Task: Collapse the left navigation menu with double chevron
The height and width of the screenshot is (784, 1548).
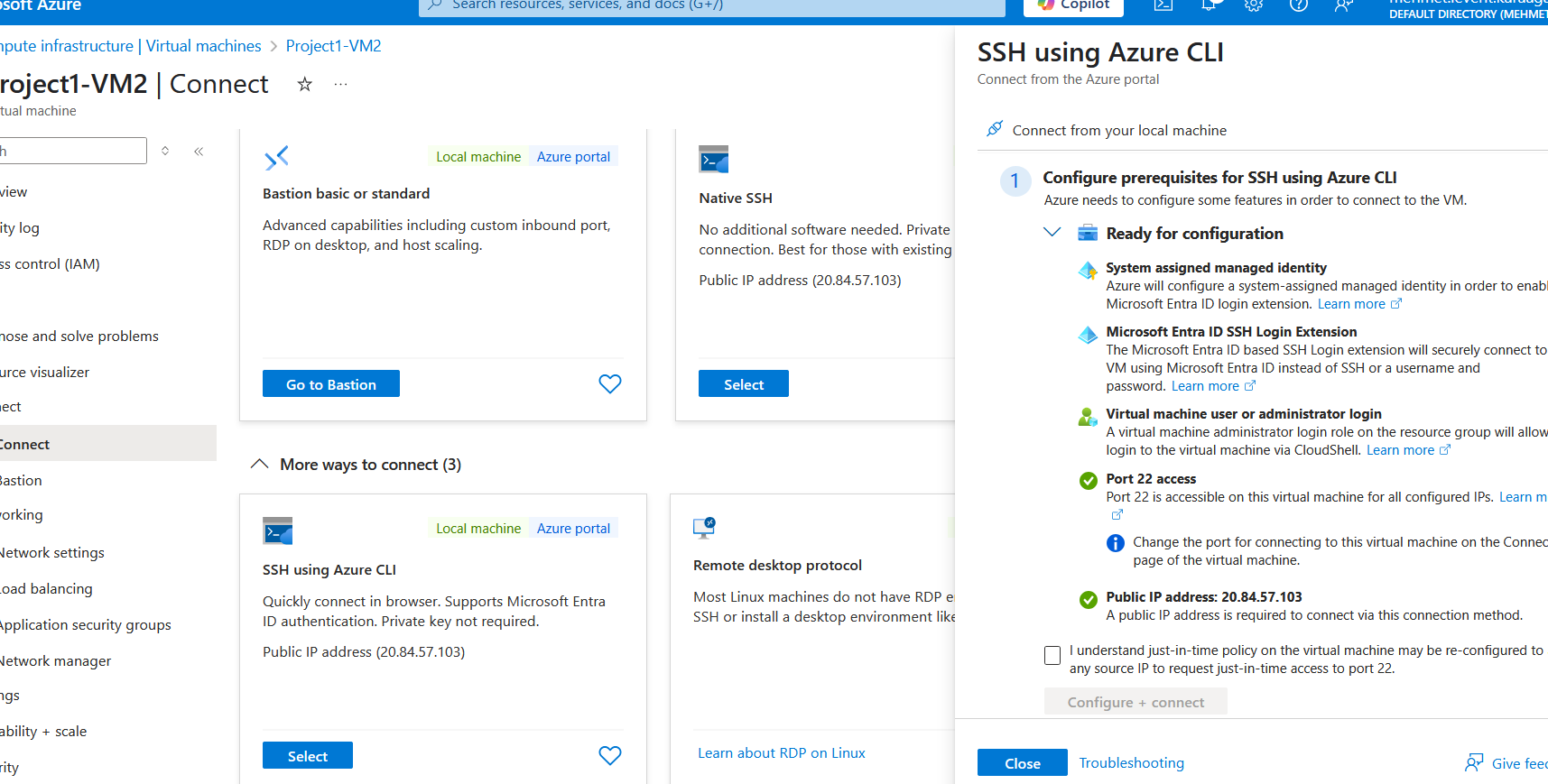Action: pos(199,151)
